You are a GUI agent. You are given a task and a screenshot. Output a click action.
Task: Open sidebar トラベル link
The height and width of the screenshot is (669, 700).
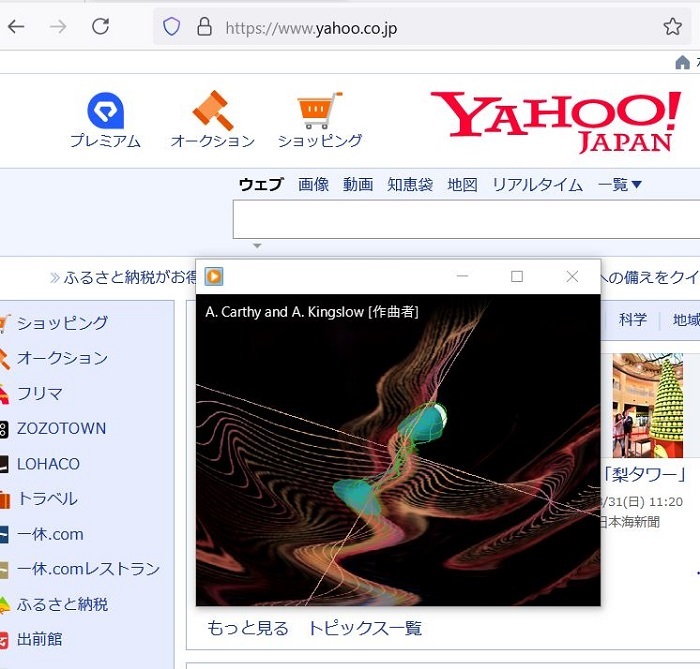[x=47, y=499]
